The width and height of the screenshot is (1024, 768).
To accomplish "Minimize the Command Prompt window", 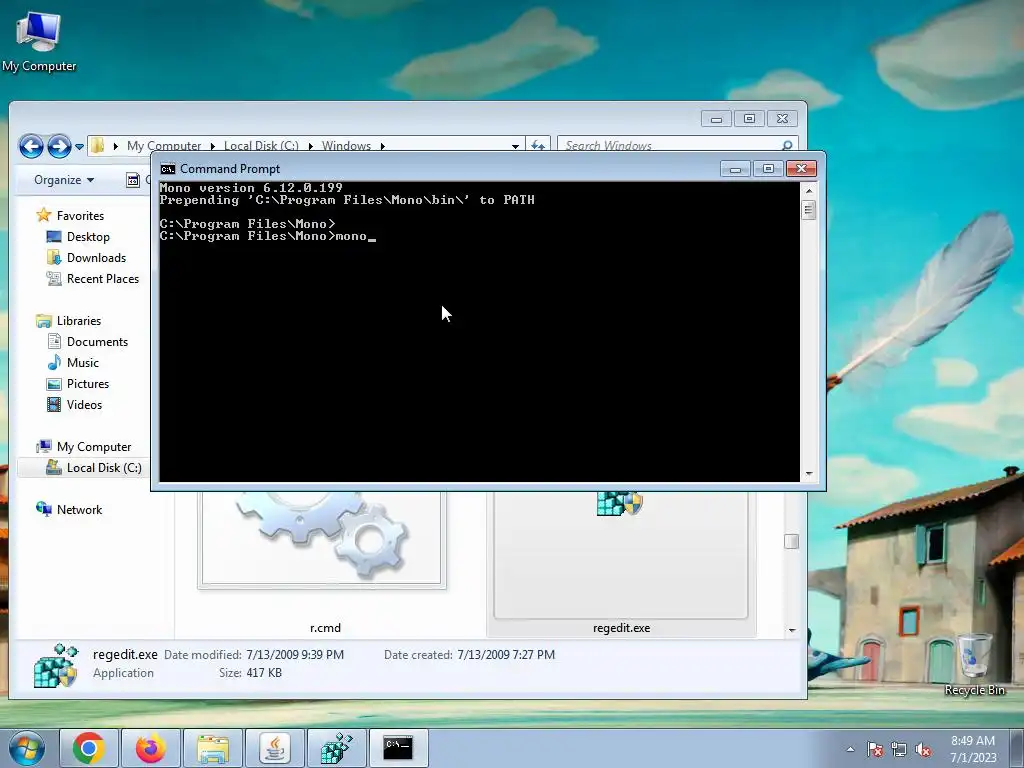I will [x=735, y=168].
